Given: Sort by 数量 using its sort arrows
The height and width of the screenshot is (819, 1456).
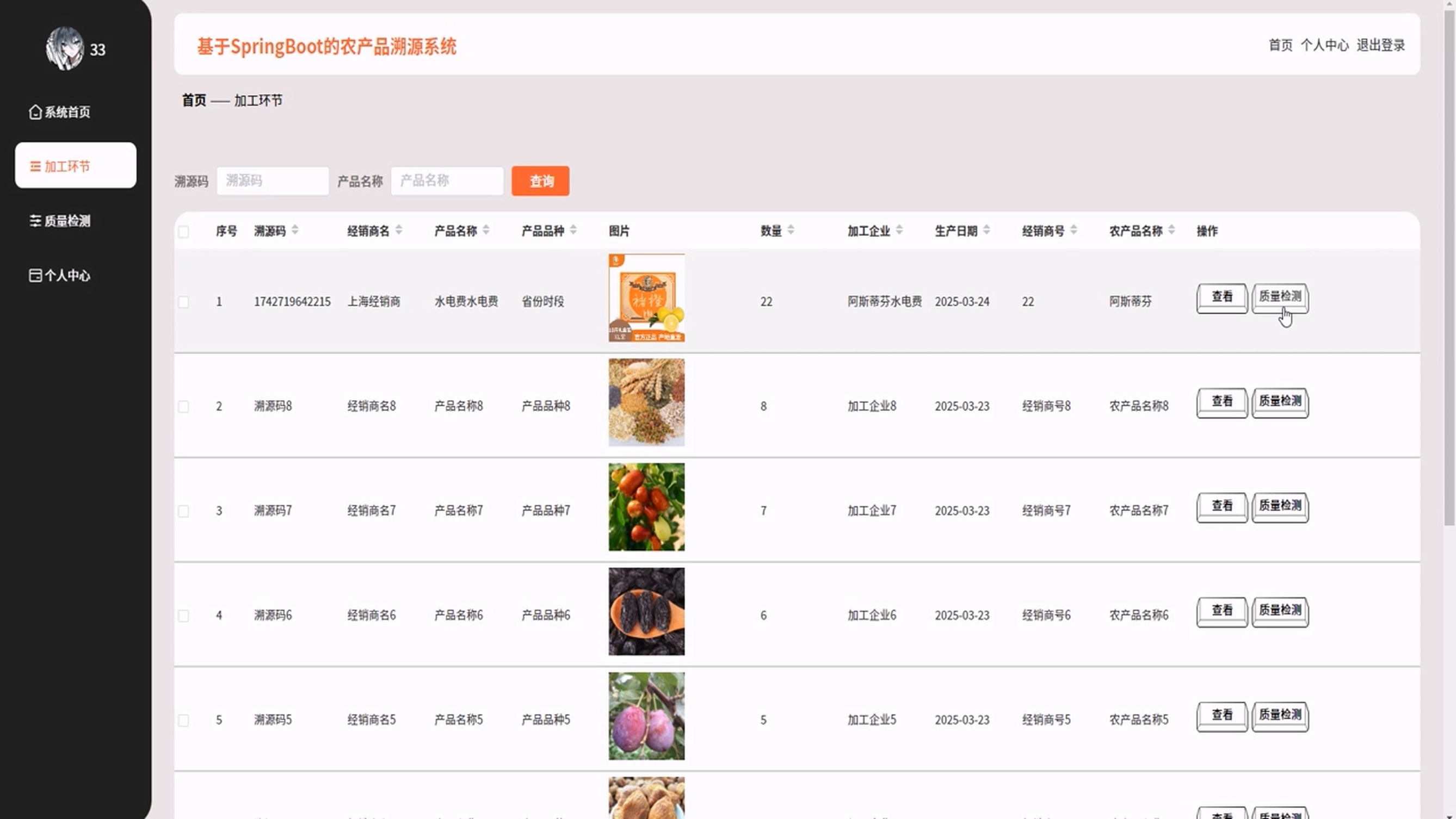Looking at the screenshot, I should coord(791,231).
